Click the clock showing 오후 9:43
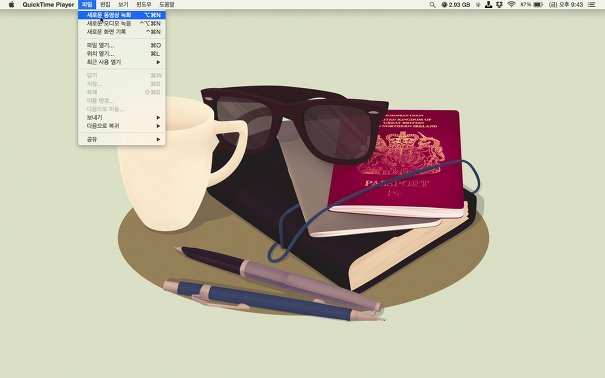The height and width of the screenshot is (378, 605). tap(566, 5)
